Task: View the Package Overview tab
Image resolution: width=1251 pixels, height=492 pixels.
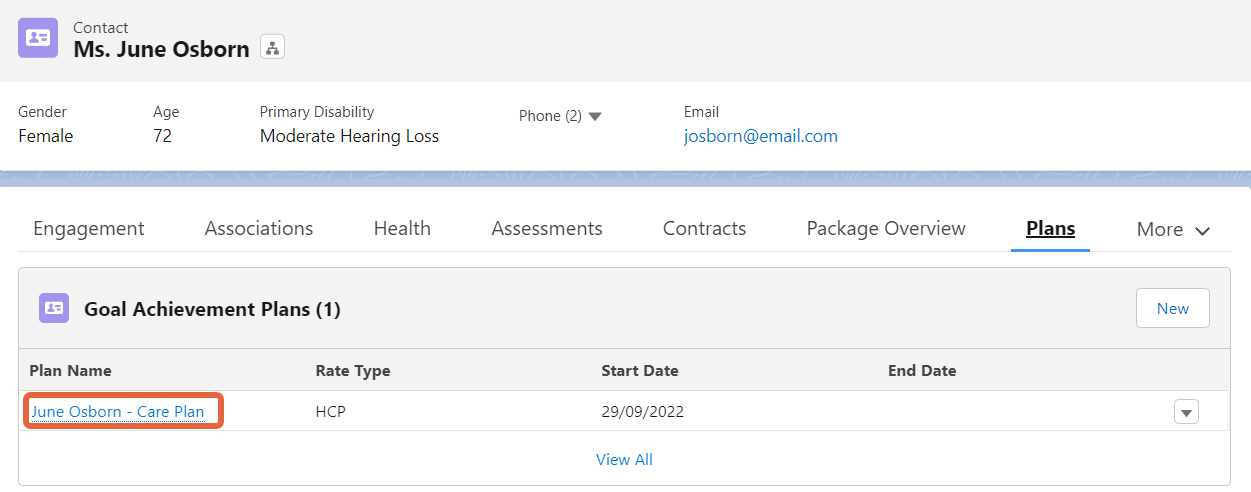Action: (886, 228)
